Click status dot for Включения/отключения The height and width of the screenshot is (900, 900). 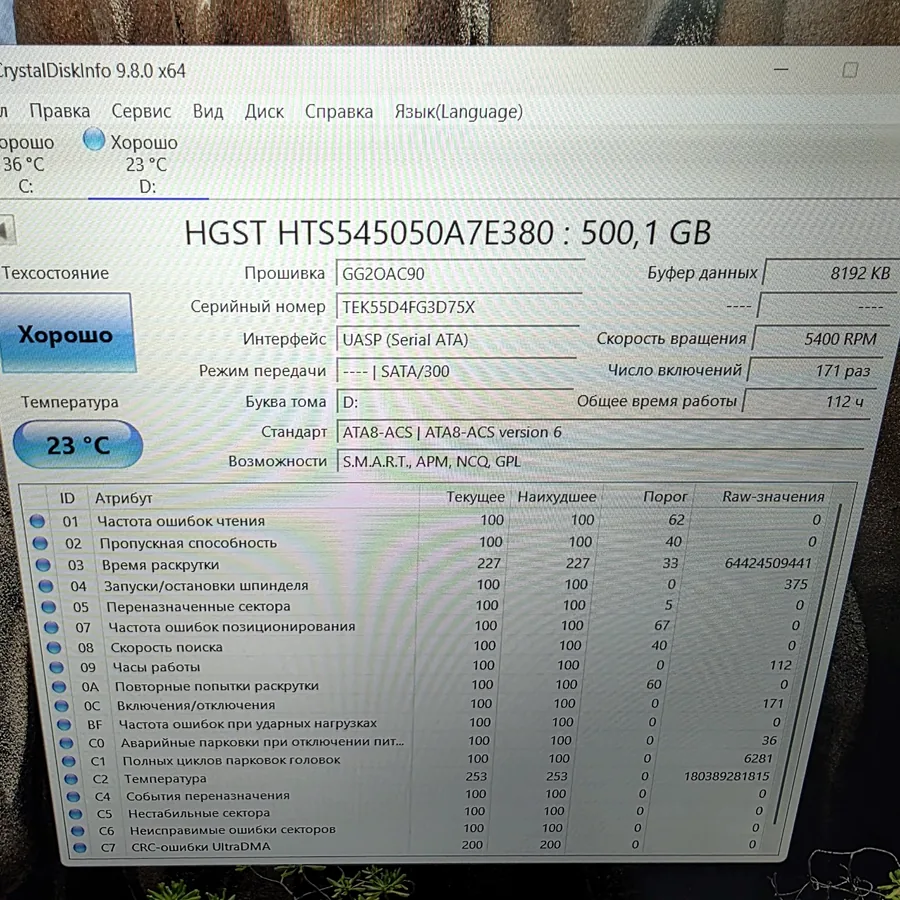point(61,705)
